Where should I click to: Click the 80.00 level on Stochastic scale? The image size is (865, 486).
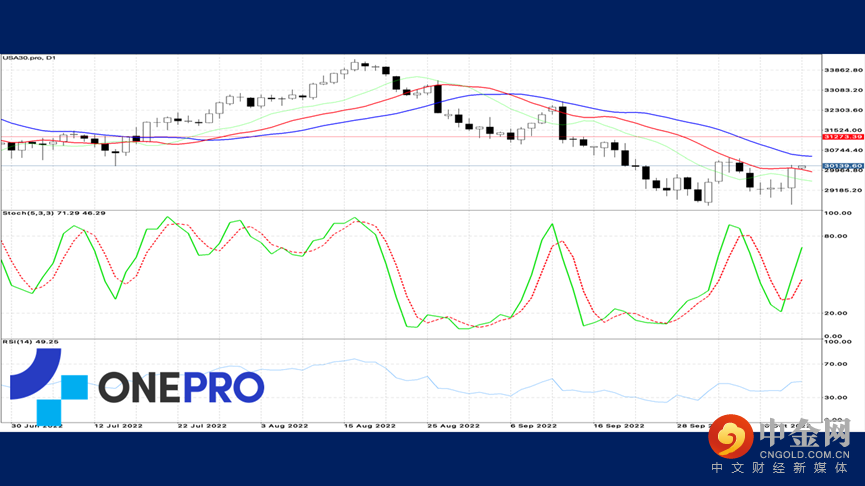(836, 236)
